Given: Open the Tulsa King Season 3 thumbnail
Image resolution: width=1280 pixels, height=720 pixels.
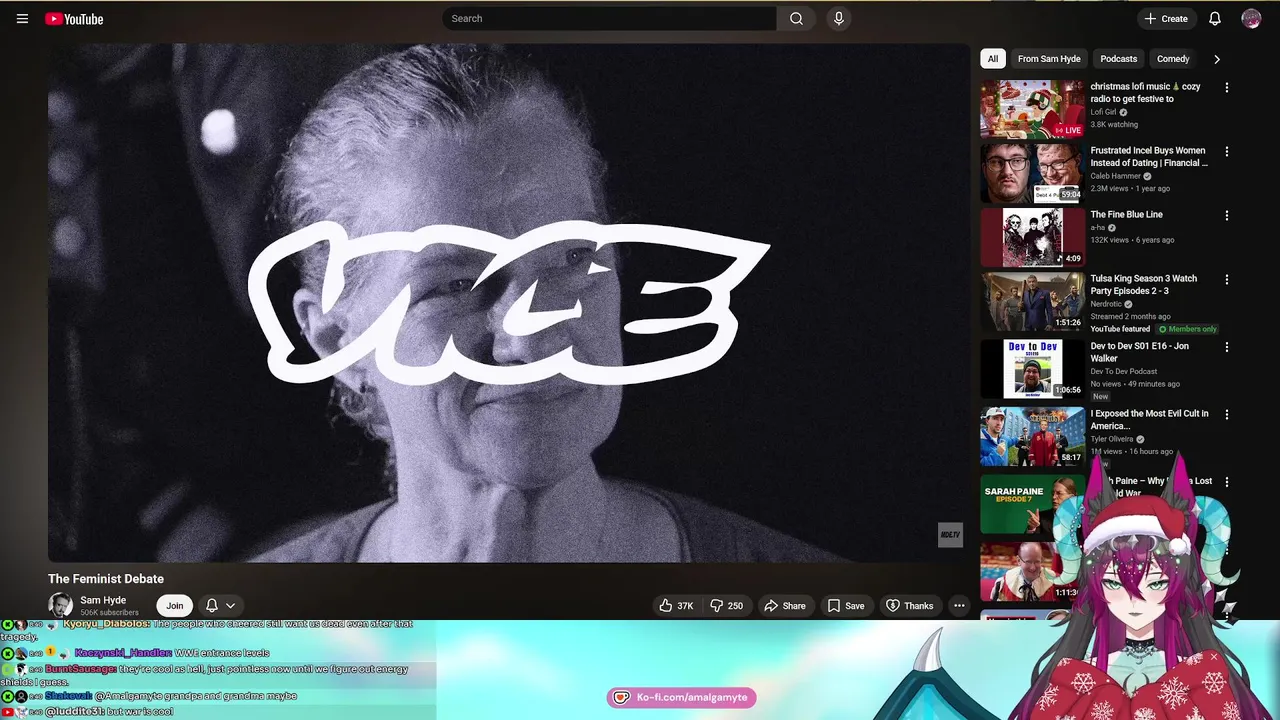Looking at the screenshot, I should [1032, 301].
